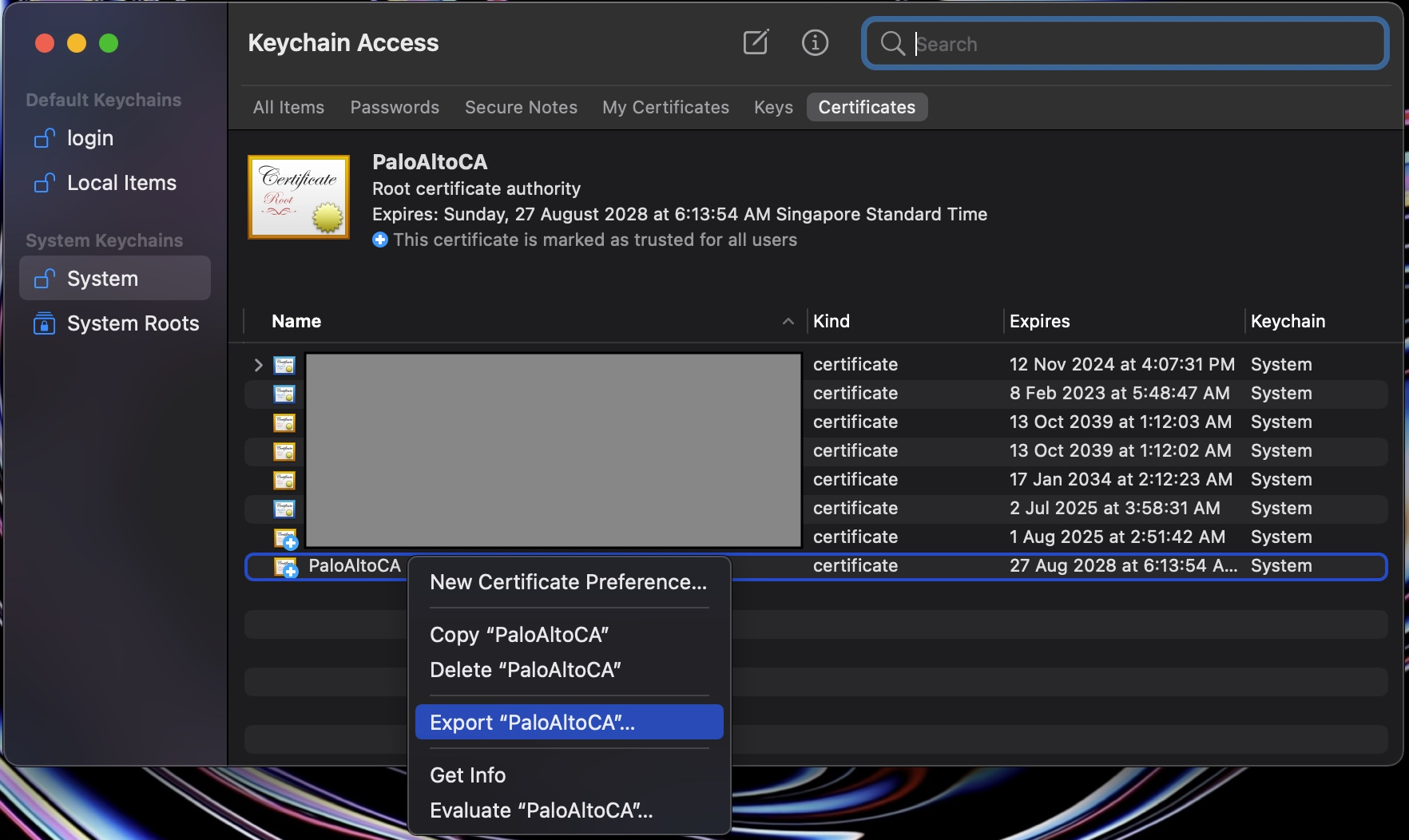The width and height of the screenshot is (1409, 840).
Task: Open the info button in toolbar
Action: tap(815, 42)
